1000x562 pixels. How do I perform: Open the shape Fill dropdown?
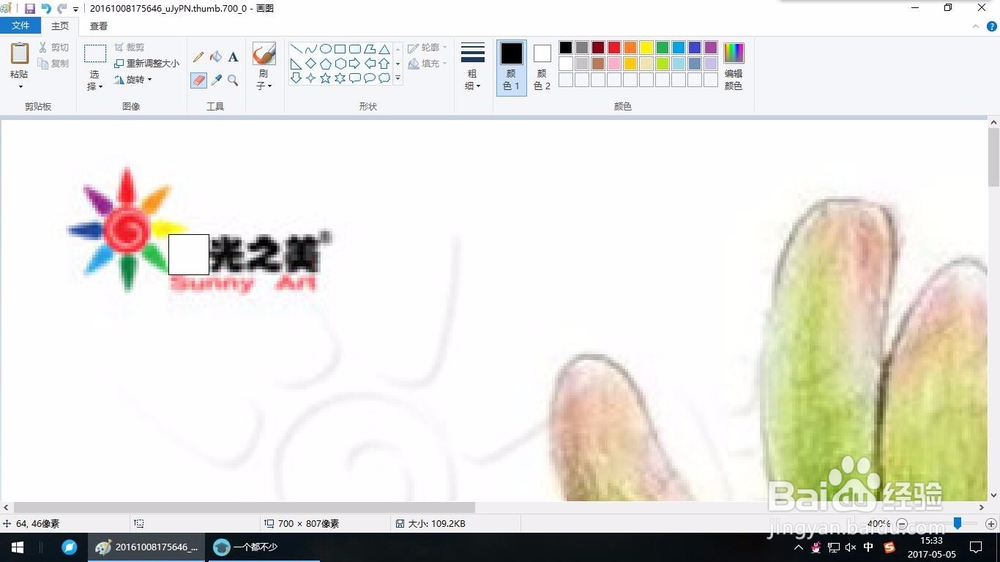pyautogui.click(x=427, y=64)
